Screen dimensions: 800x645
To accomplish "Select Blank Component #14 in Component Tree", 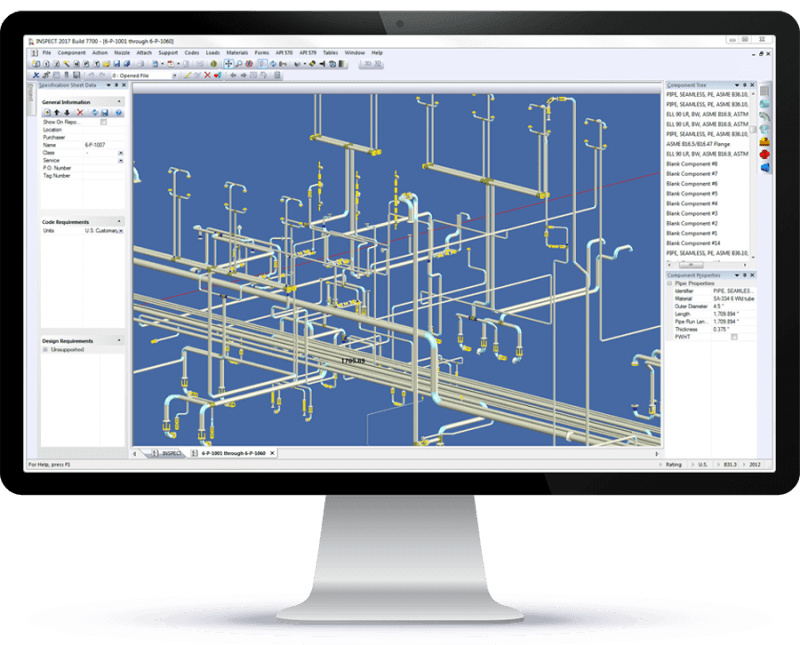I will [x=693, y=243].
